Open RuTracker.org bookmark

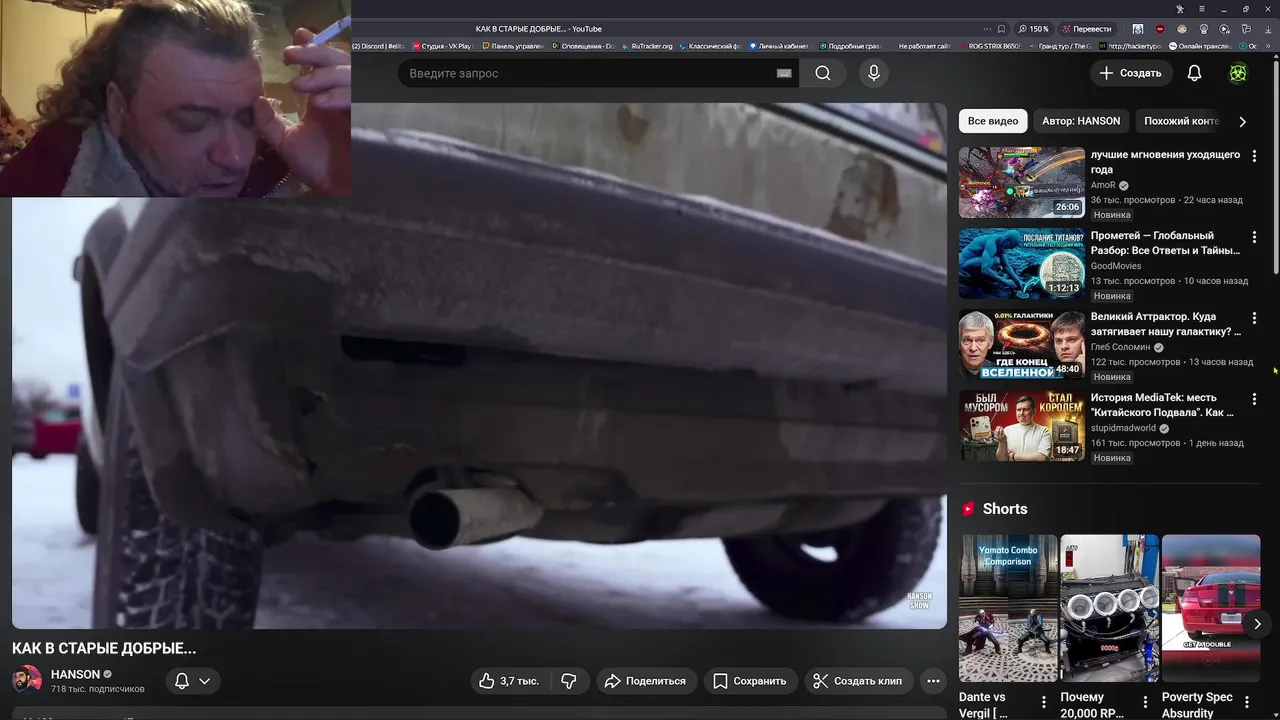pyautogui.click(x=648, y=46)
